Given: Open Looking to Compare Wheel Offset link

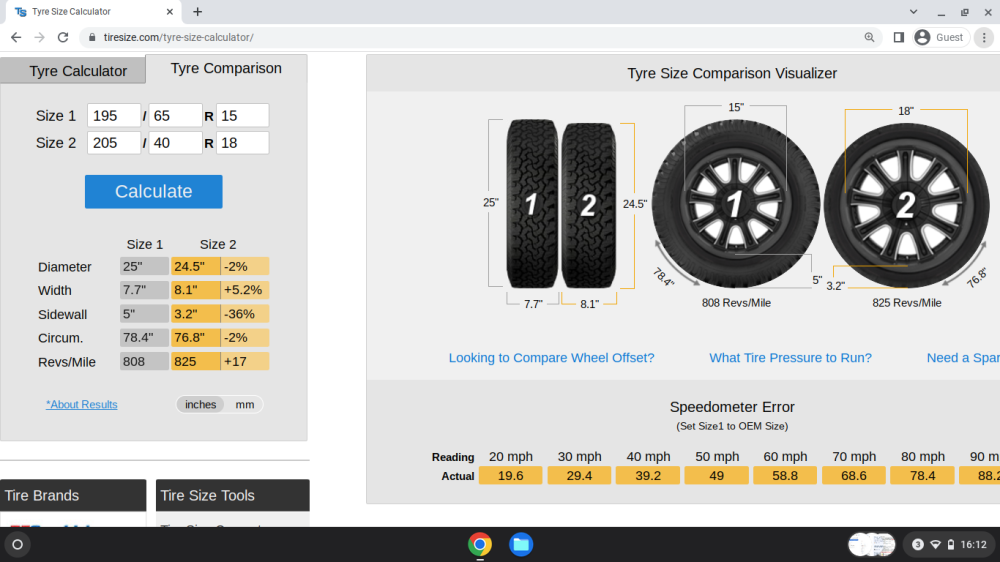Looking at the screenshot, I should (551, 358).
